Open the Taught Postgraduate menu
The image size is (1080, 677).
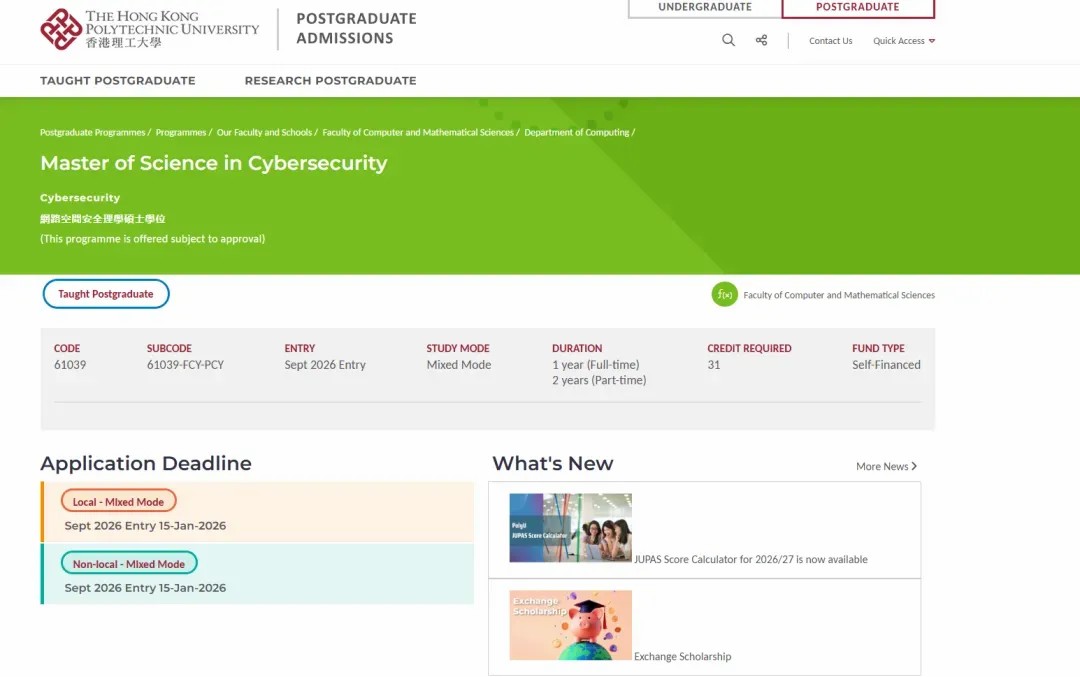(x=118, y=80)
